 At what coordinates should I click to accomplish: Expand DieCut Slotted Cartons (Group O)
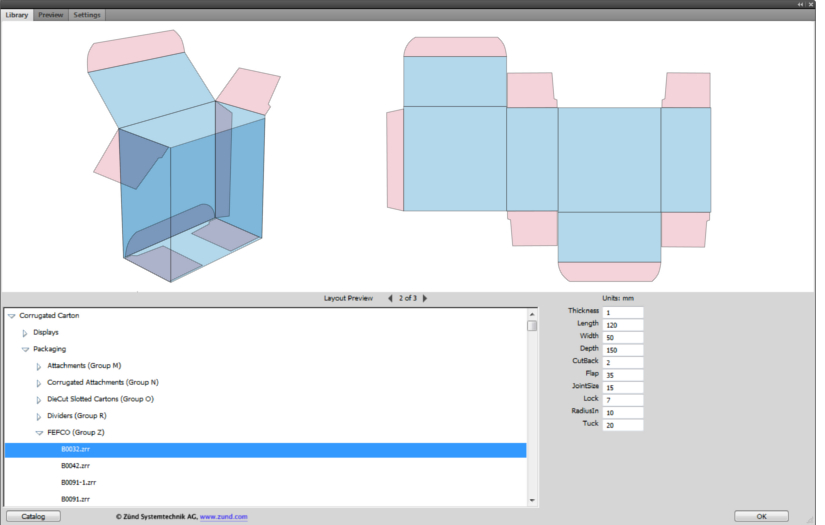tap(38, 400)
